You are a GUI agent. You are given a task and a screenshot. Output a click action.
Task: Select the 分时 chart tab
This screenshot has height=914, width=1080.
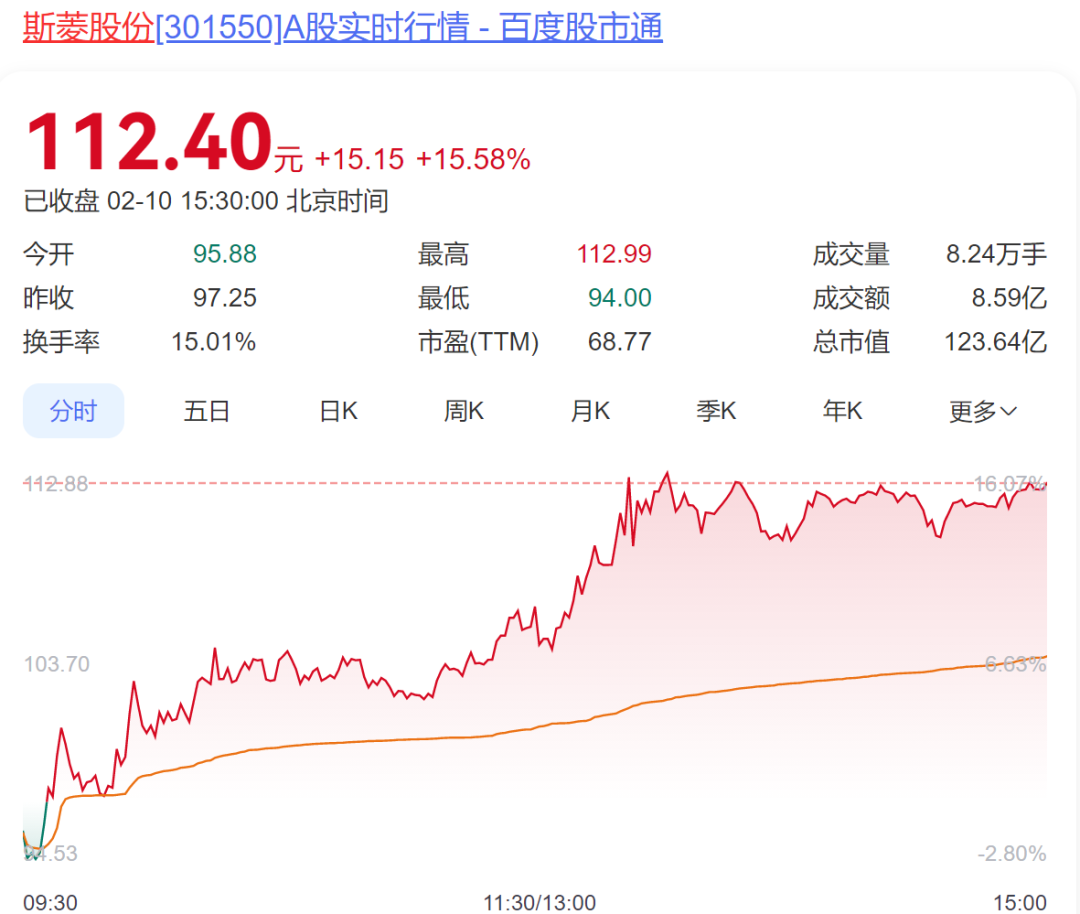(x=74, y=411)
